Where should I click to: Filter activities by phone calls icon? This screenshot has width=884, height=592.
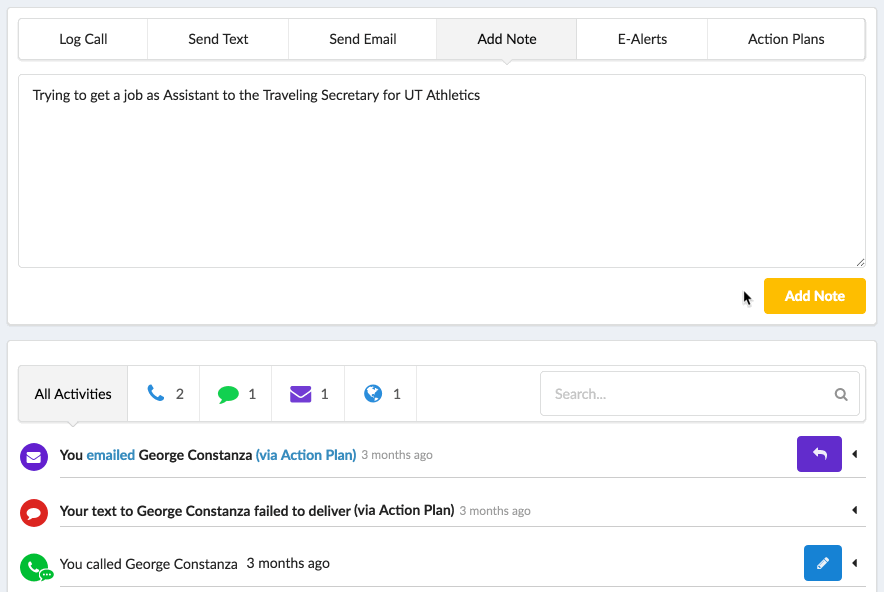[156, 394]
